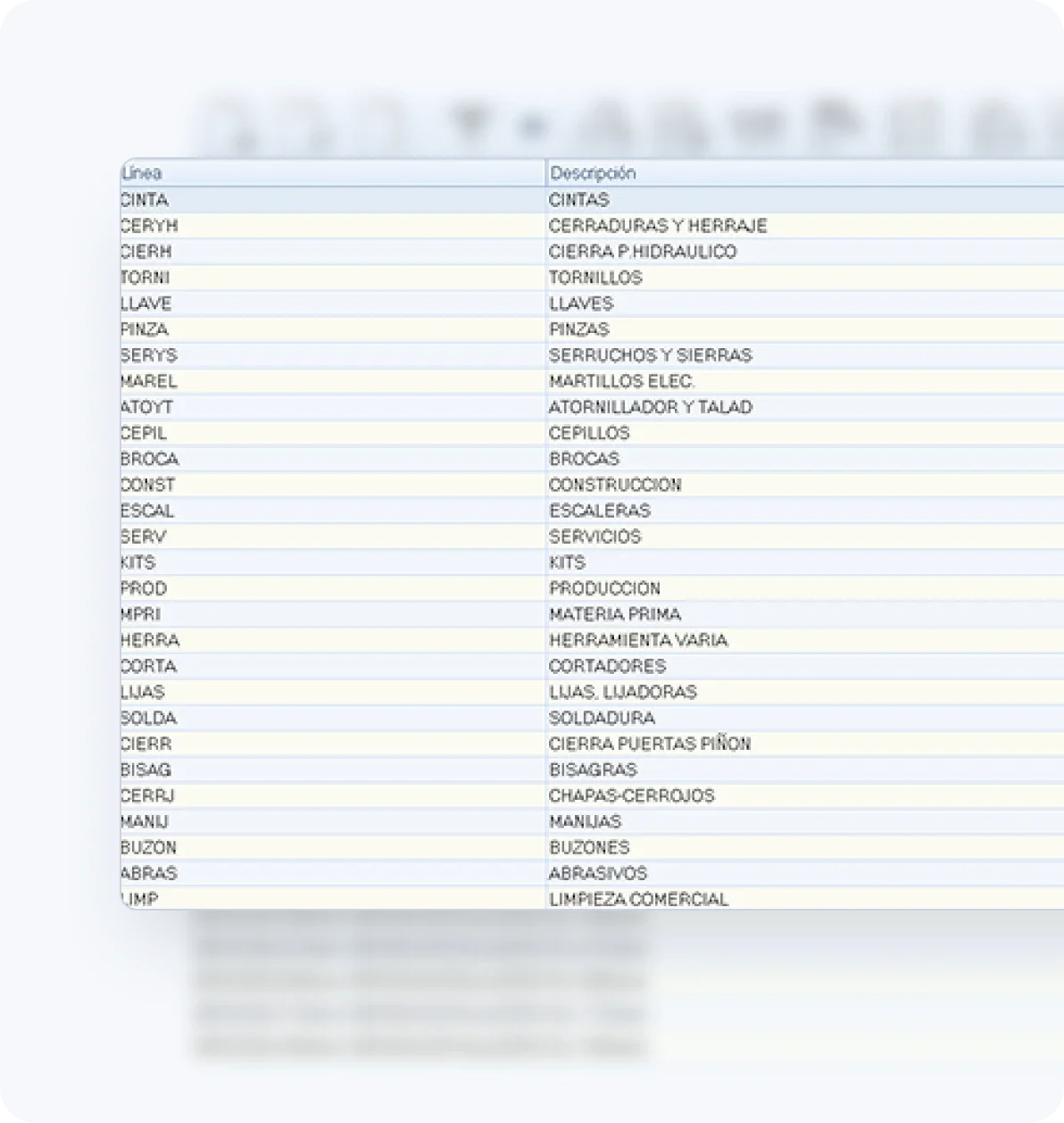Select the CINTA row

pyautogui.click(x=145, y=200)
